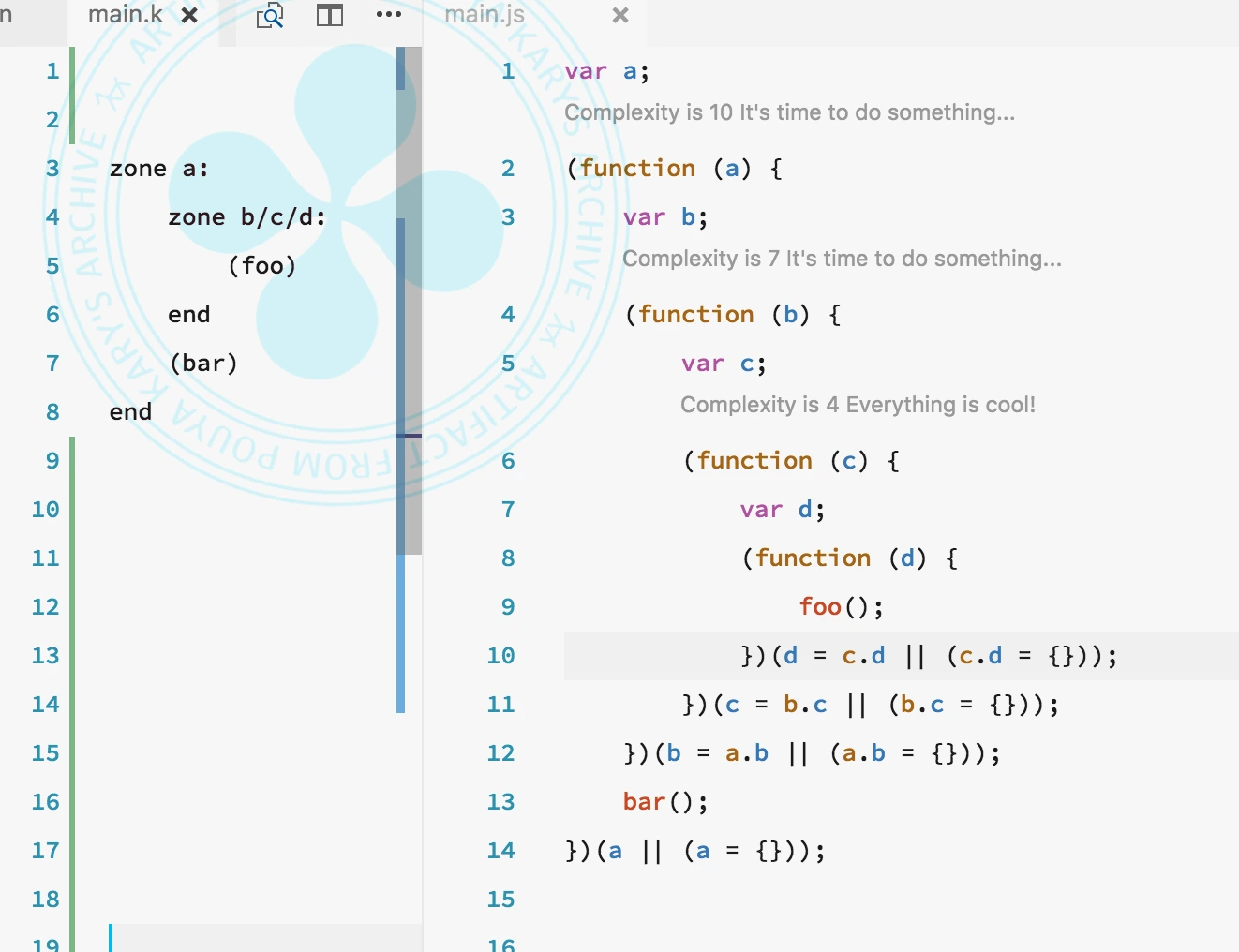Image resolution: width=1239 pixels, height=952 pixels.
Task: Click 'var a;' on line 1
Action: [x=606, y=71]
